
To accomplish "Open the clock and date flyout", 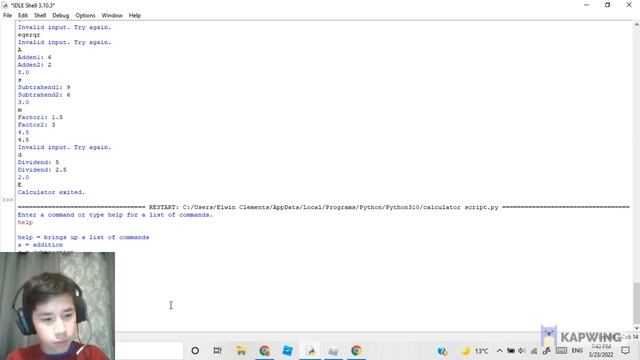I will [x=601, y=351].
